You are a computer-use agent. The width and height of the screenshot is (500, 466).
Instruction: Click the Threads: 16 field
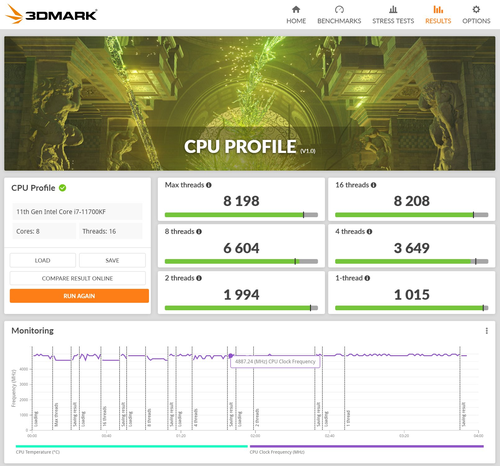pos(110,231)
